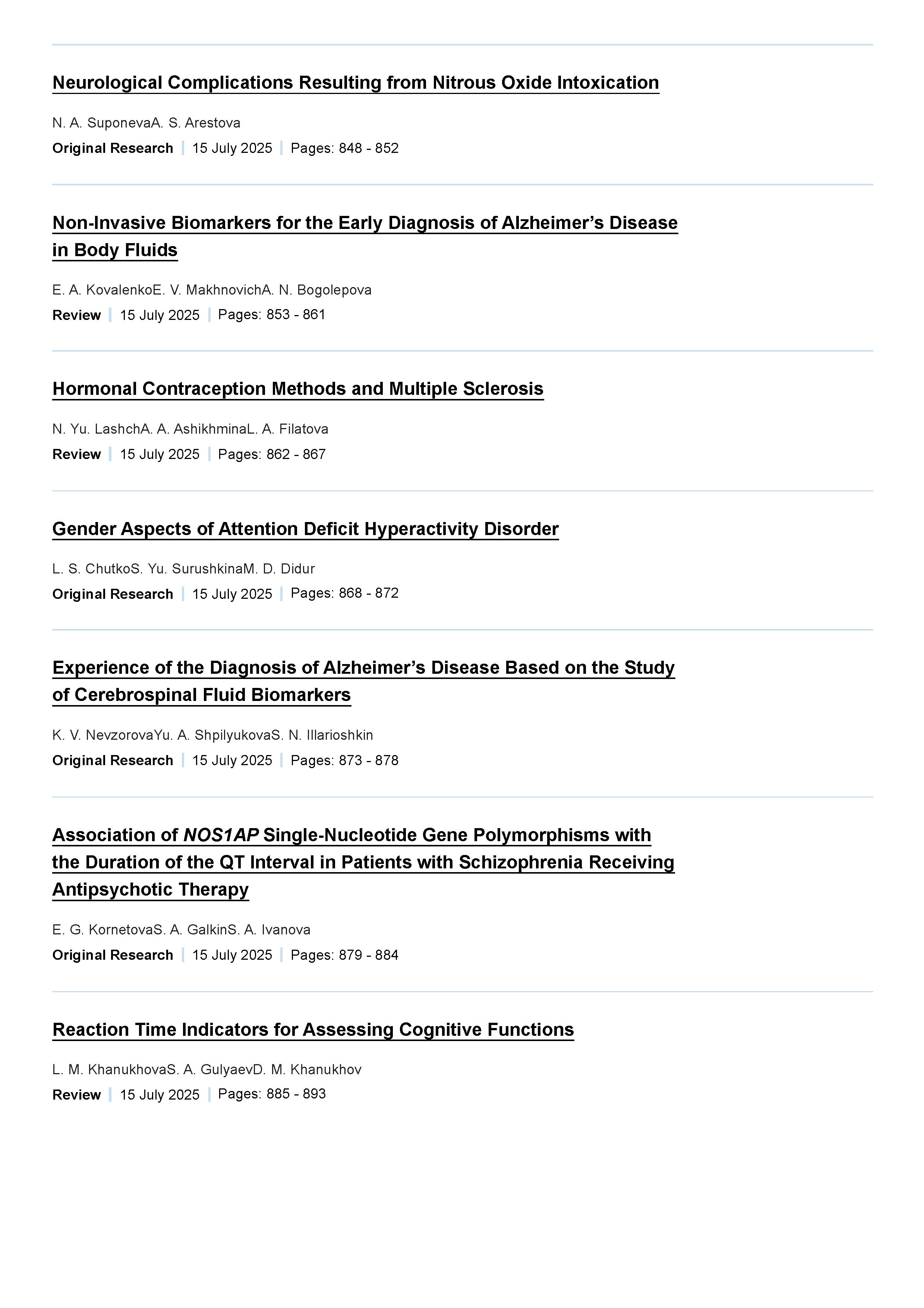Click author E. G. Kornetova

103,930
